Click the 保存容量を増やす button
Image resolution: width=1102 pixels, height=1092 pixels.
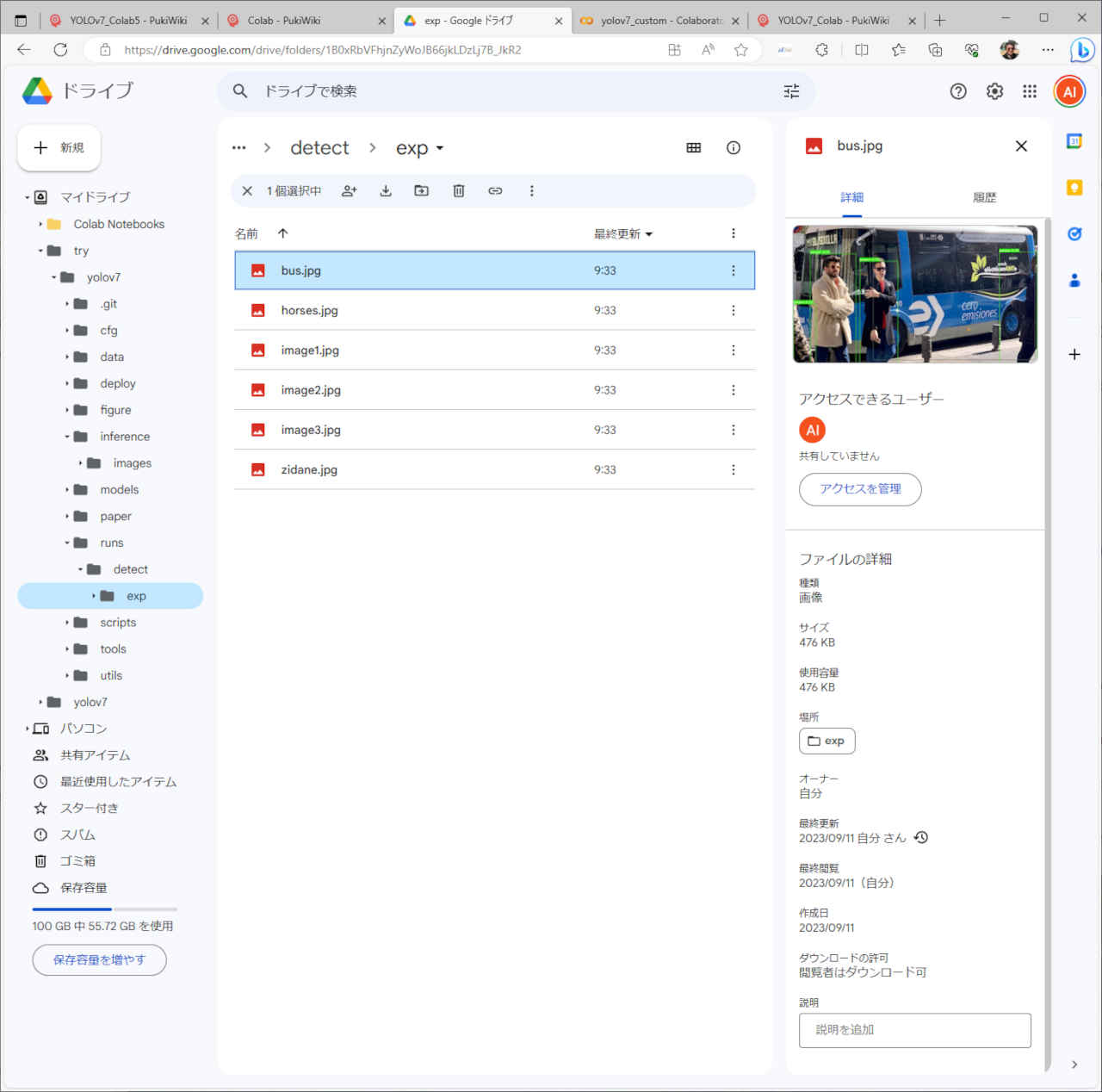click(x=99, y=960)
